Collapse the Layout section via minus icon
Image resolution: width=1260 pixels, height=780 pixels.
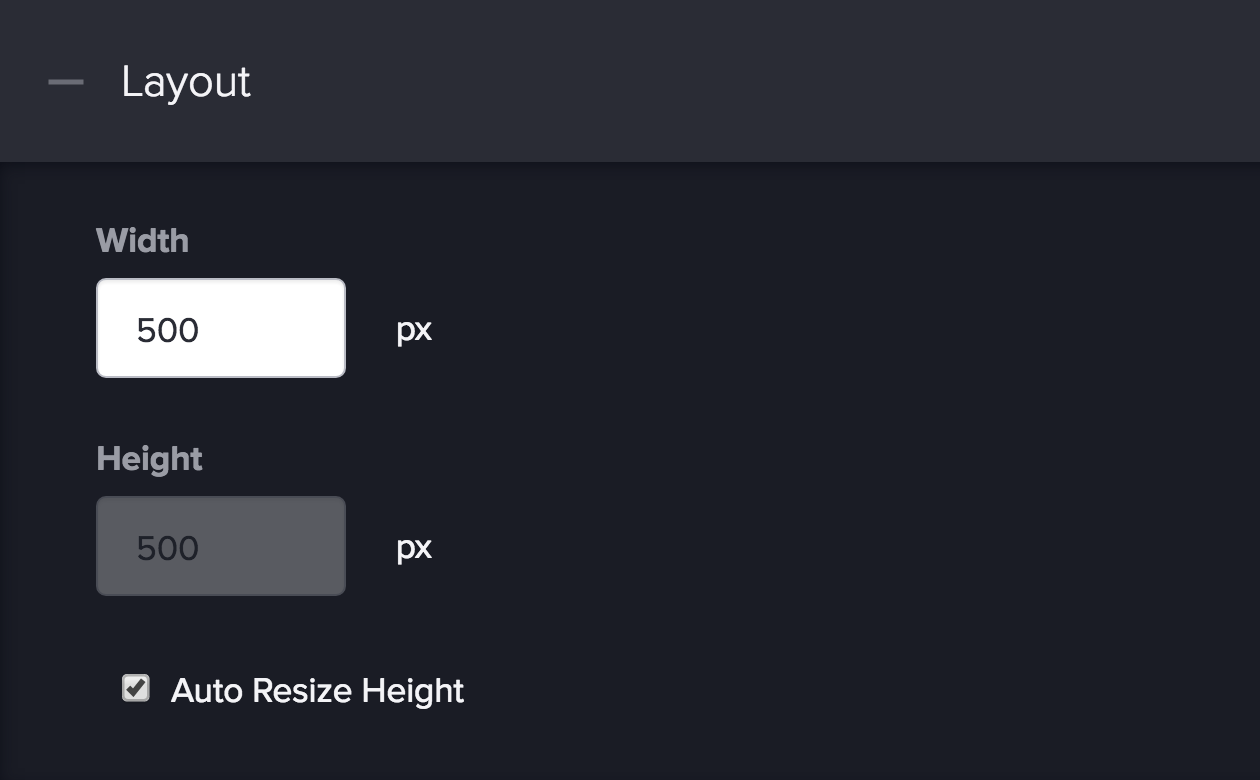click(66, 82)
